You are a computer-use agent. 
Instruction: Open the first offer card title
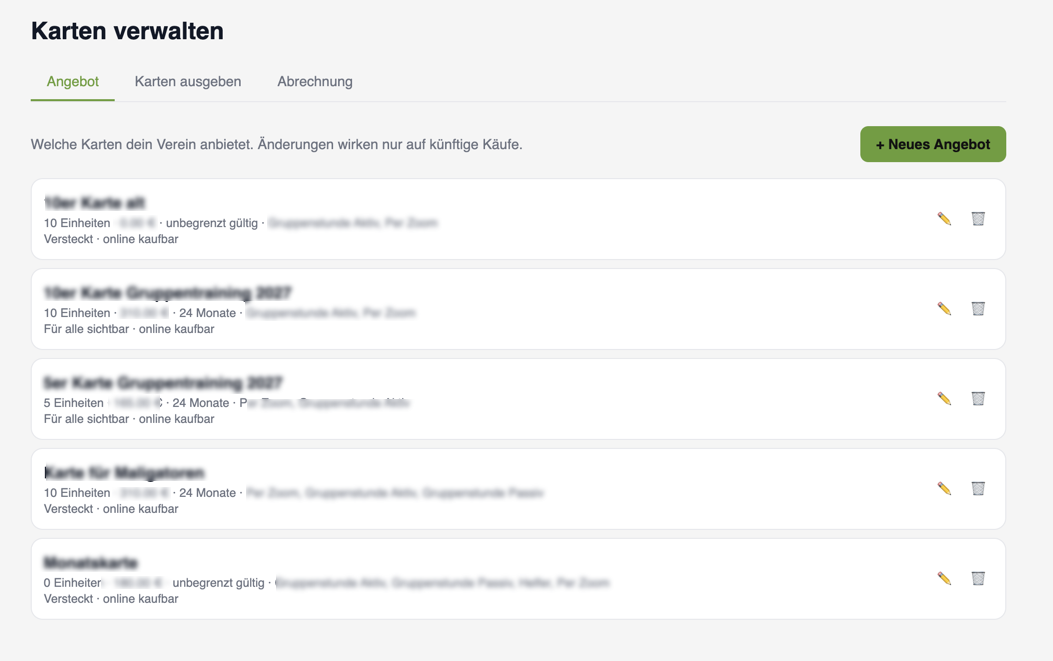coord(95,203)
